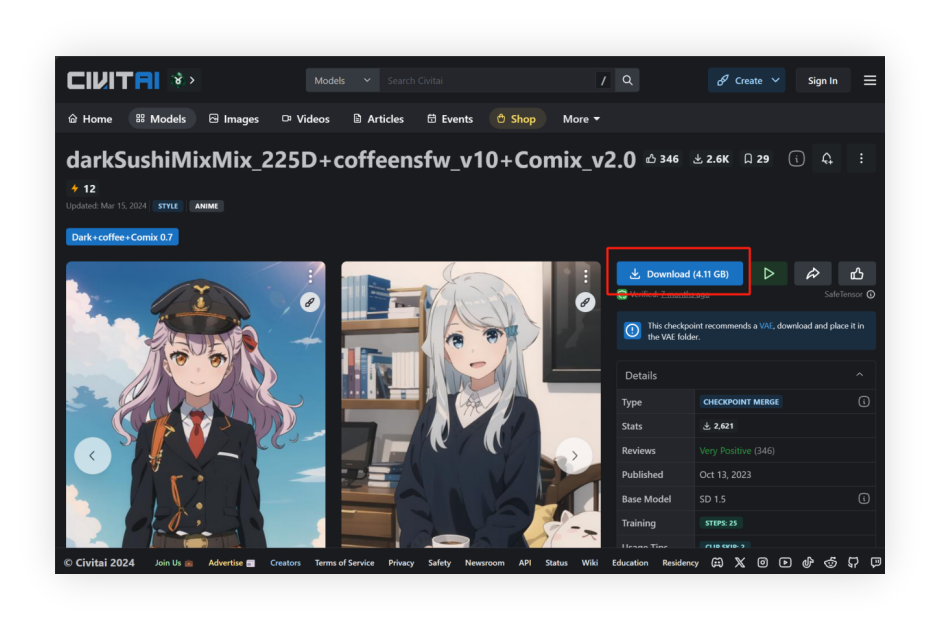941x632 pixels.
Task: Open the More navigation dropdown
Action: (580, 118)
